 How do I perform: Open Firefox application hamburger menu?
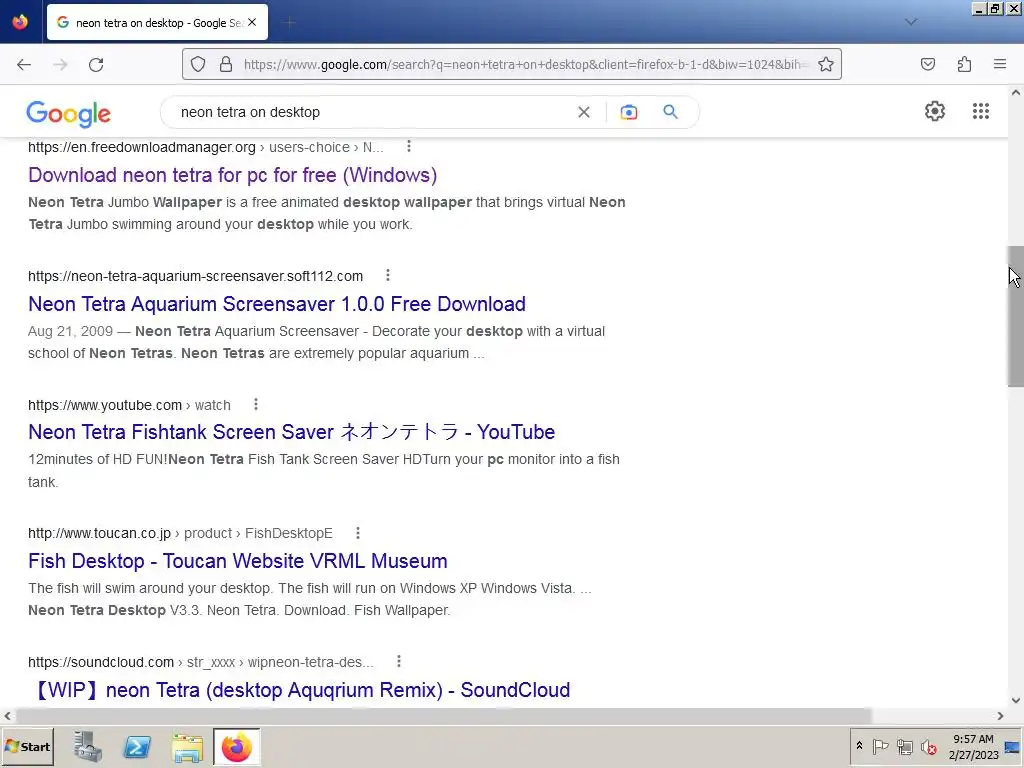(1000, 64)
